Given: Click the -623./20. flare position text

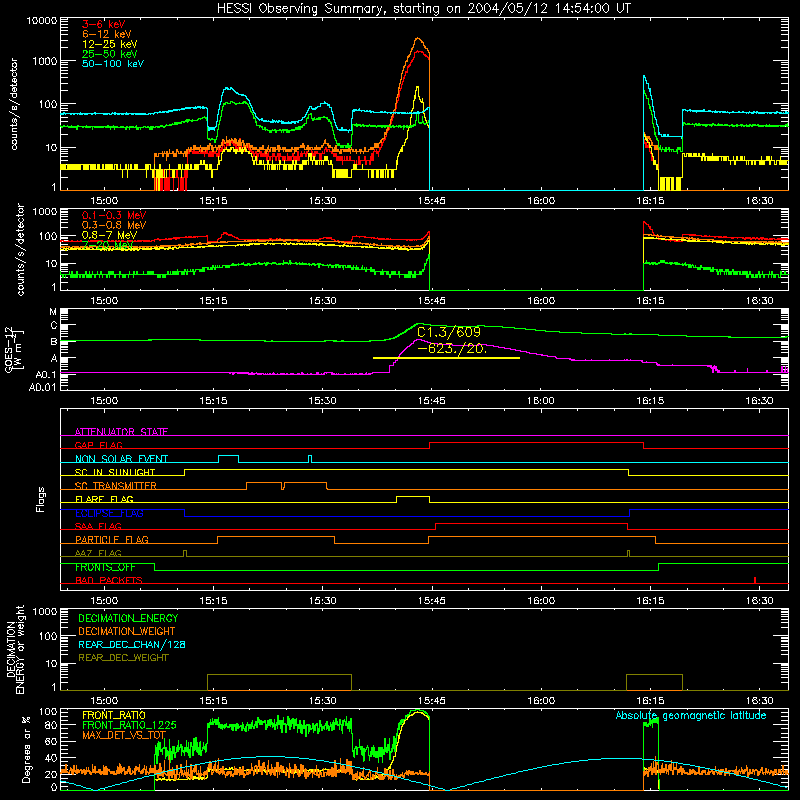Looking at the screenshot, I should pyautogui.click(x=452, y=349).
